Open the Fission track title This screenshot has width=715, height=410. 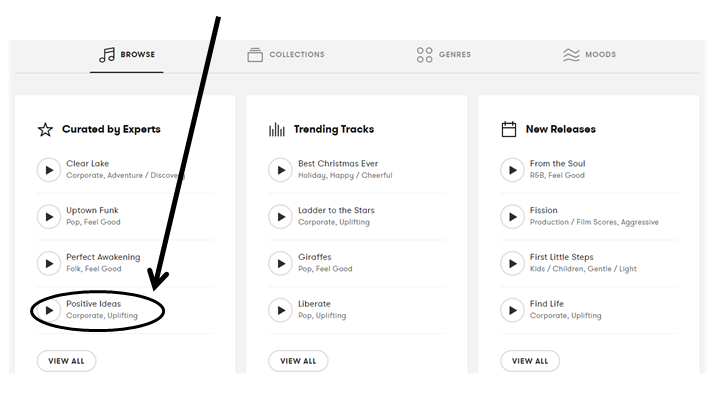[544, 211]
